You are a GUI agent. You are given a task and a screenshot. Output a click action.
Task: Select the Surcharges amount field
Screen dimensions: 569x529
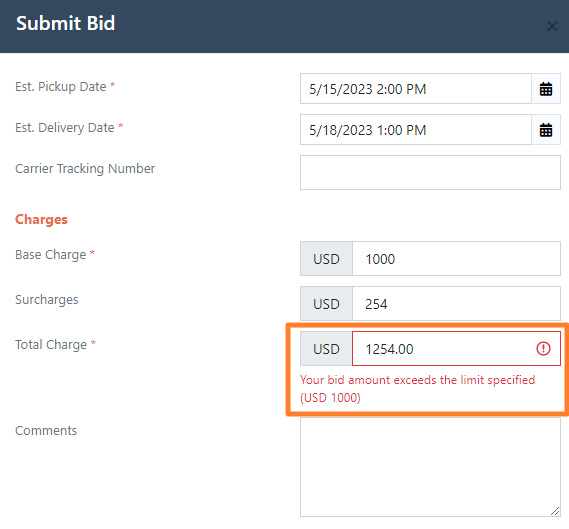[x=457, y=304]
